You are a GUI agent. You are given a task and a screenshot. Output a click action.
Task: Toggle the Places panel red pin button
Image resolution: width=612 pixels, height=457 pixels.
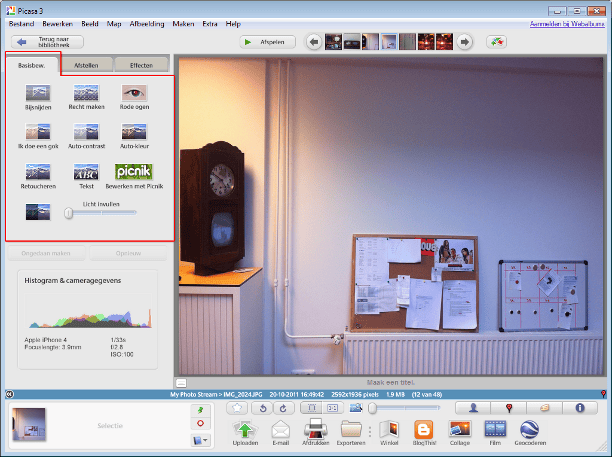tap(509, 408)
